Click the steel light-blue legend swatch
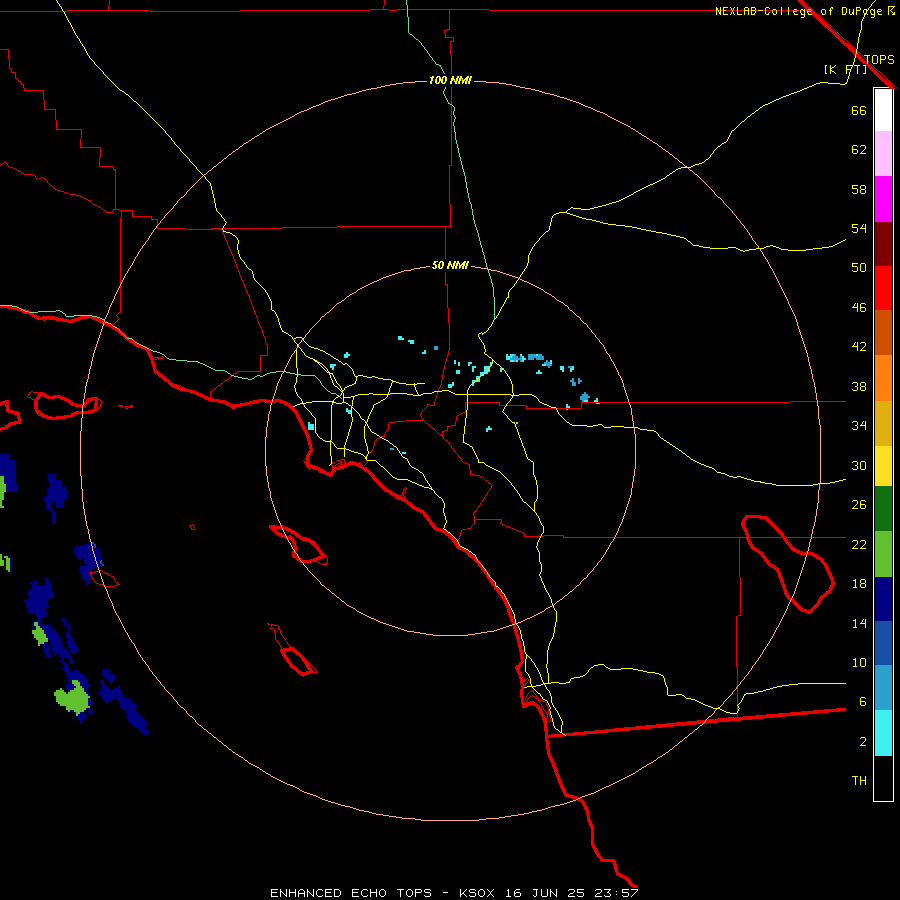The height and width of the screenshot is (900, 900). [883, 688]
